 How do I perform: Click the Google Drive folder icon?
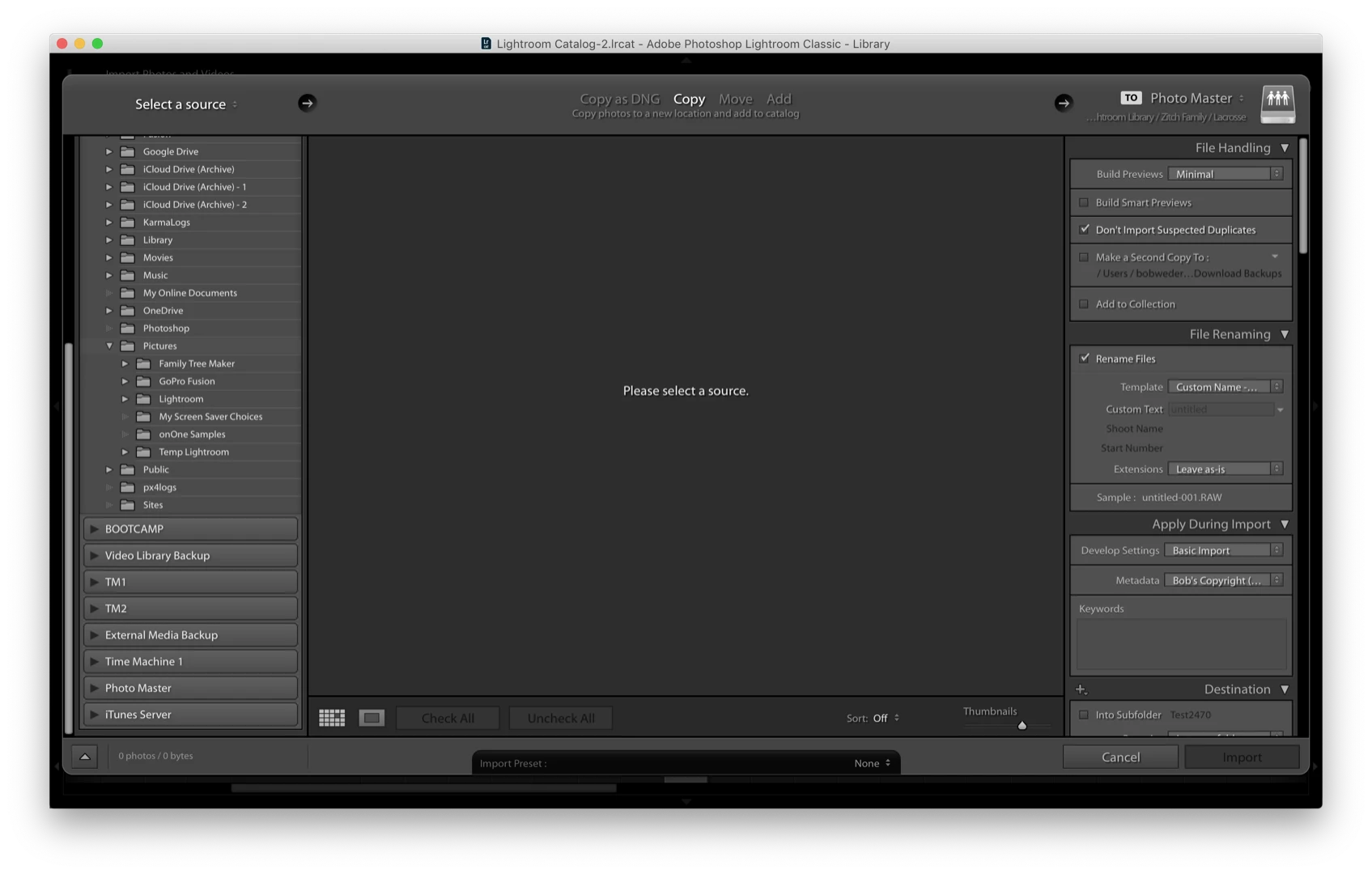point(127,151)
